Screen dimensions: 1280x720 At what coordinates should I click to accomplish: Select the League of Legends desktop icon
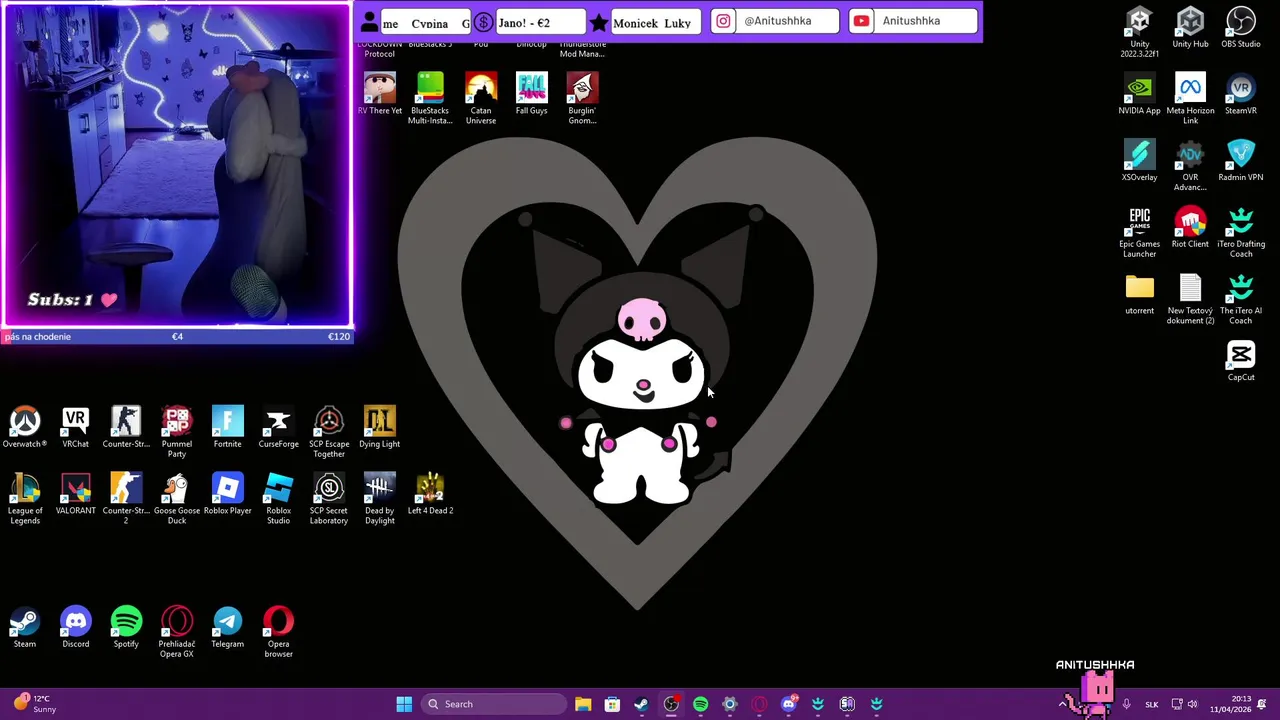click(25, 499)
